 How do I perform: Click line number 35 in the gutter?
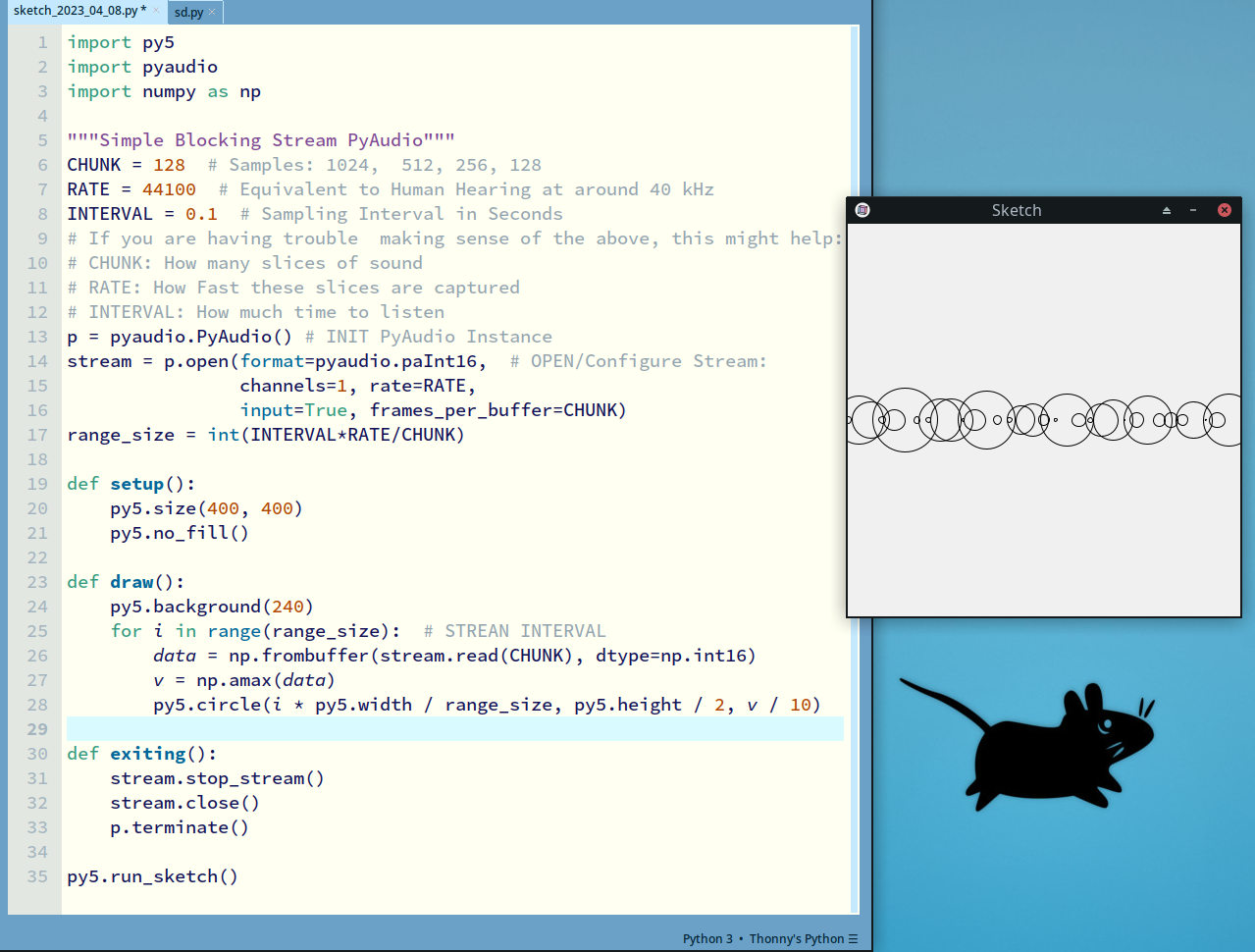pos(37,876)
